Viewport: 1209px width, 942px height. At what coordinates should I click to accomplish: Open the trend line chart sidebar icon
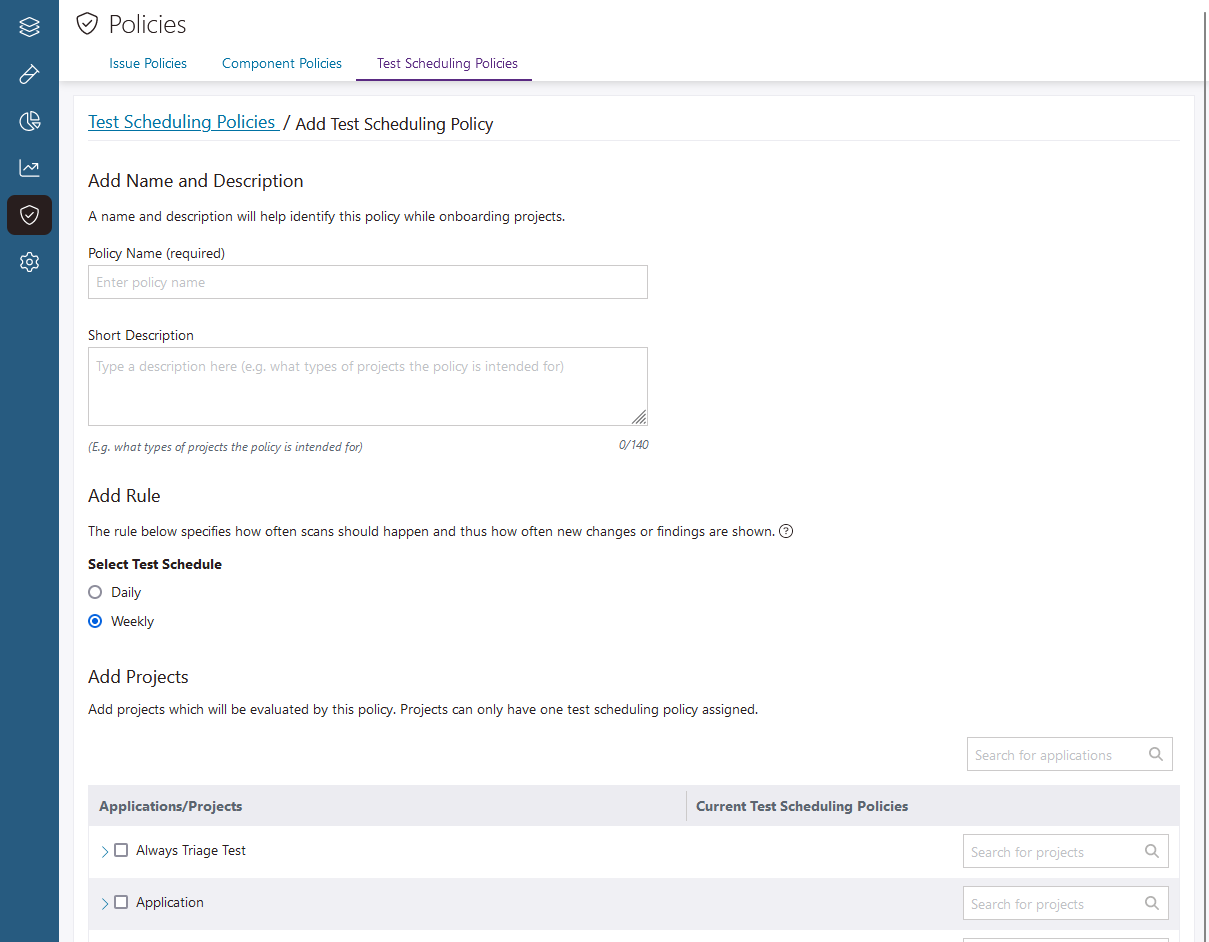(x=29, y=168)
